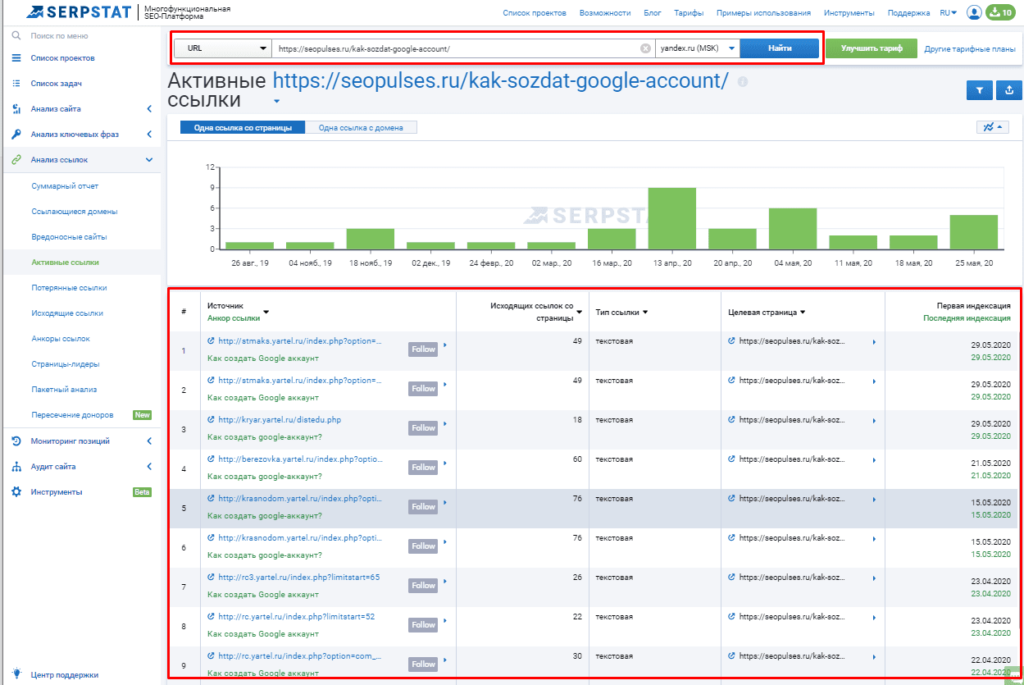Image resolution: width=1024 pixels, height=685 pixels.
Task: Expand the Анализ ключевых фраз section
Action: click(x=150, y=134)
